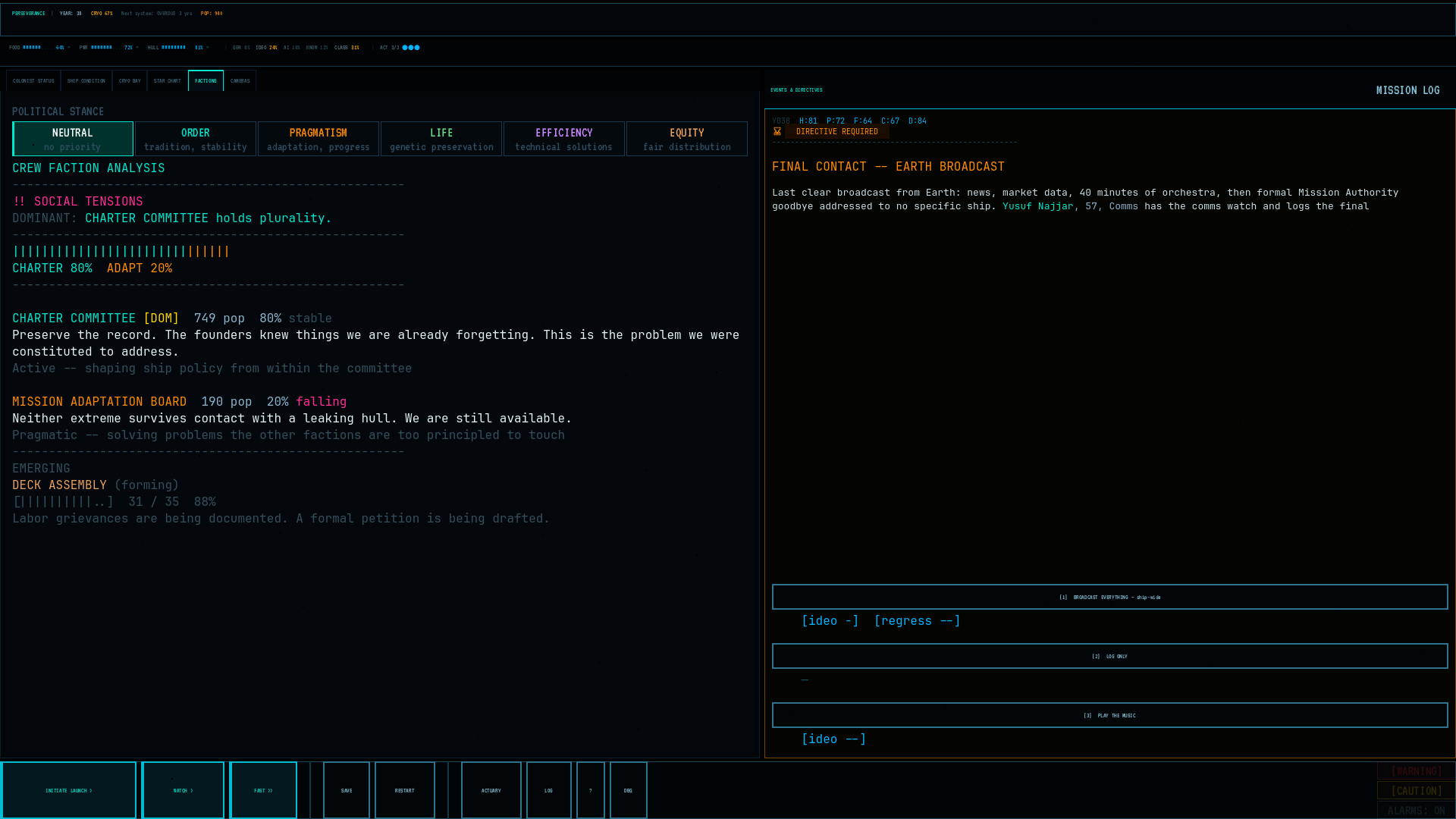Choose the Order political stance
The image size is (1456, 819).
(x=196, y=139)
